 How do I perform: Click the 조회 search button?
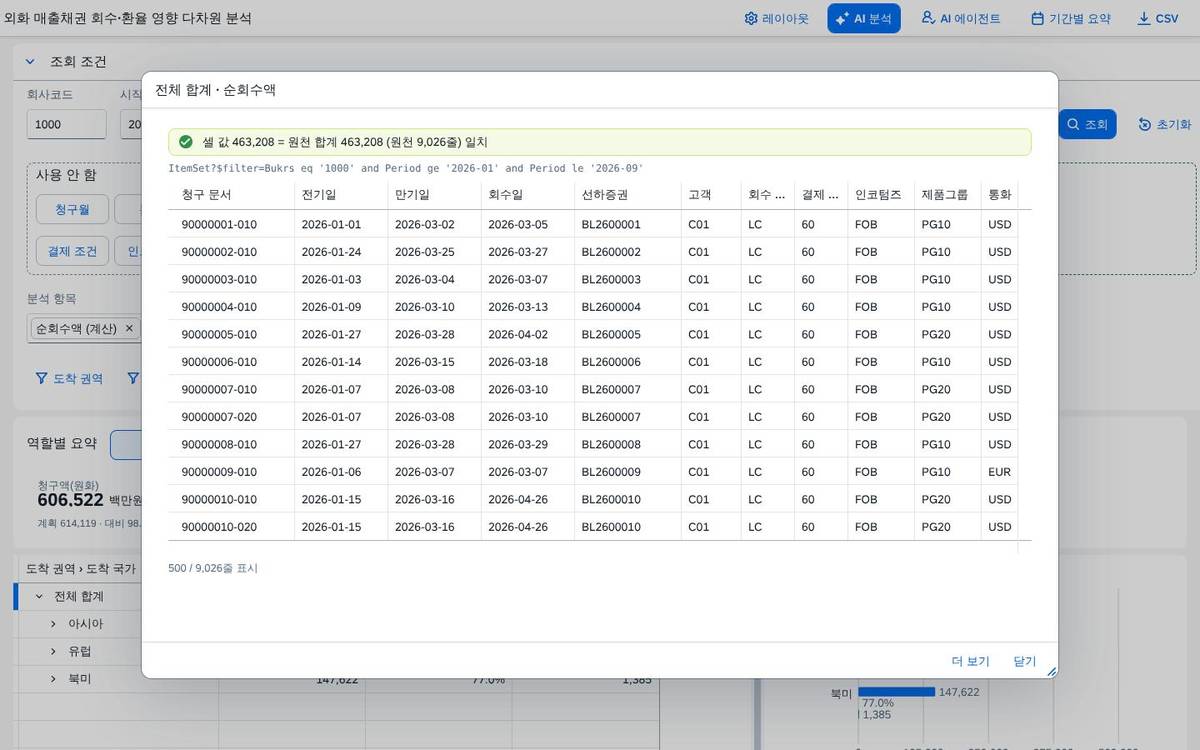1087,124
